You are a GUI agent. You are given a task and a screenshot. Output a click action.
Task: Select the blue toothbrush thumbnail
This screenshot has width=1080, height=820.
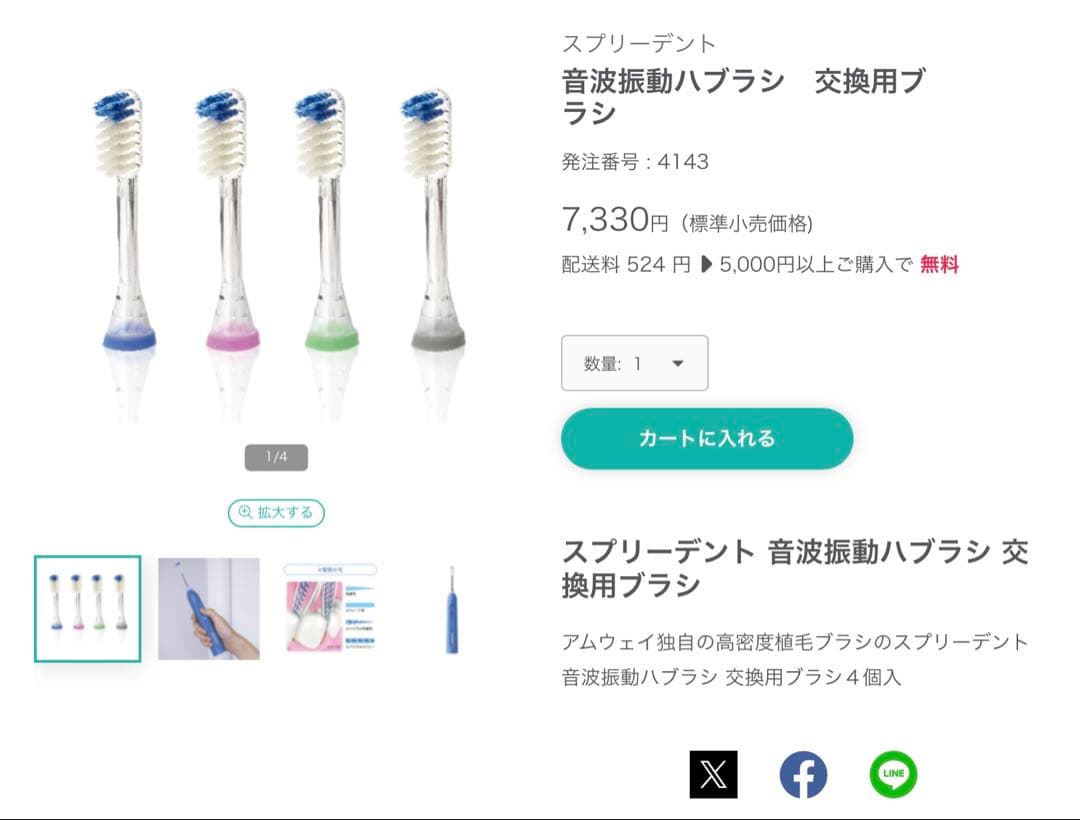[x=450, y=608]
